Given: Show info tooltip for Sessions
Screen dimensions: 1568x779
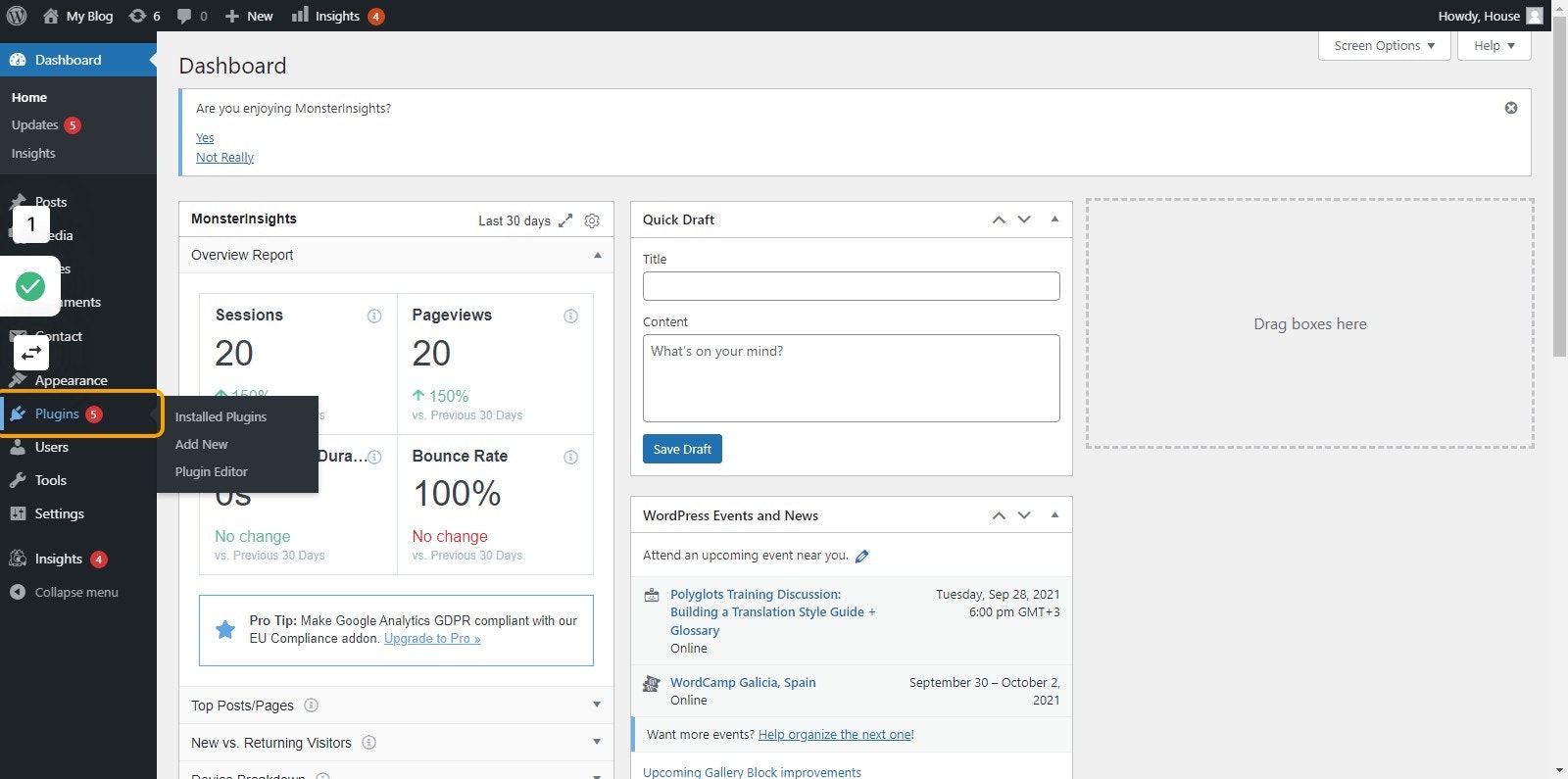Looking at the screenshot, I should [374, 316].
